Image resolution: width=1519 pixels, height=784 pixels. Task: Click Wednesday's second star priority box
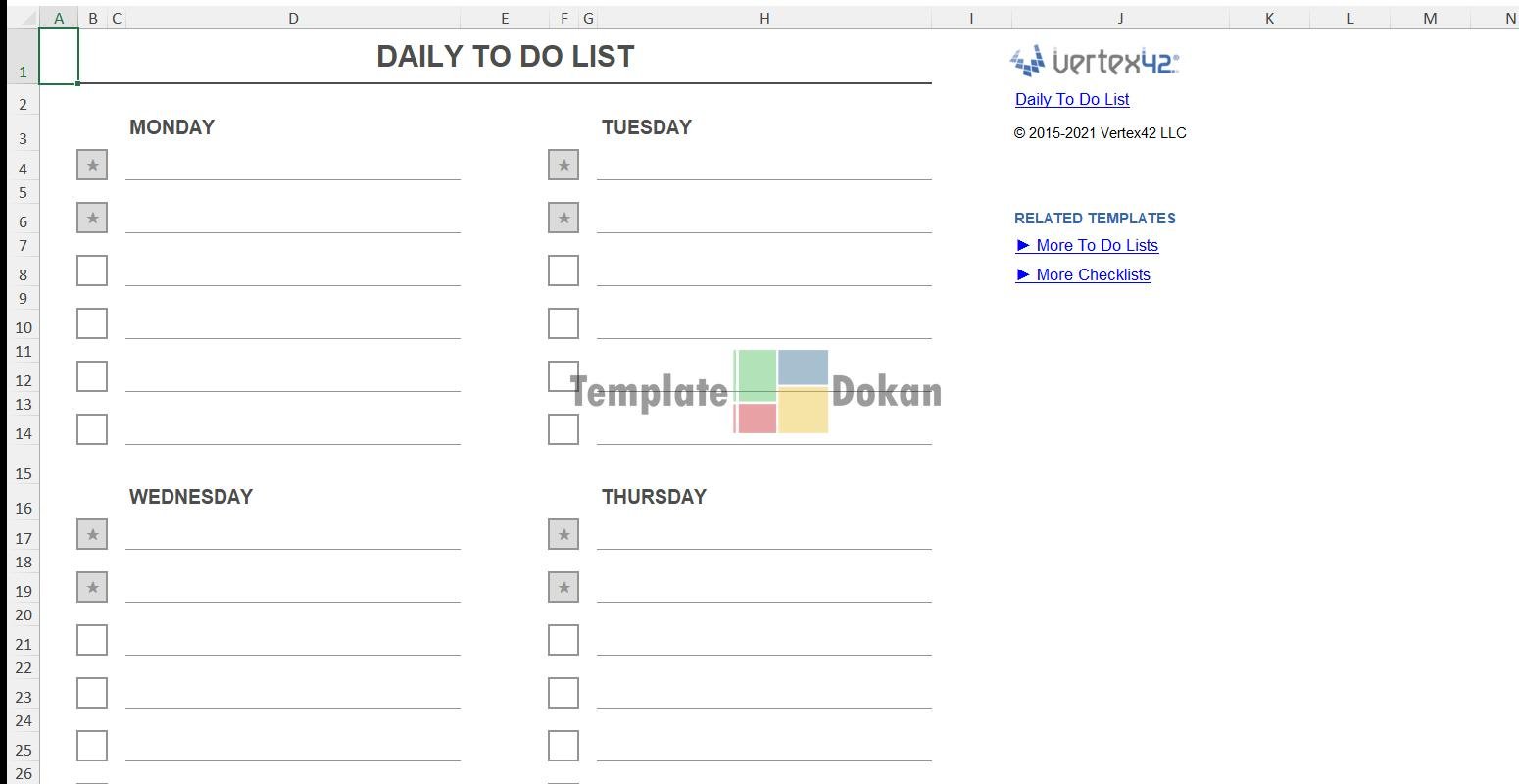(92, 587)
